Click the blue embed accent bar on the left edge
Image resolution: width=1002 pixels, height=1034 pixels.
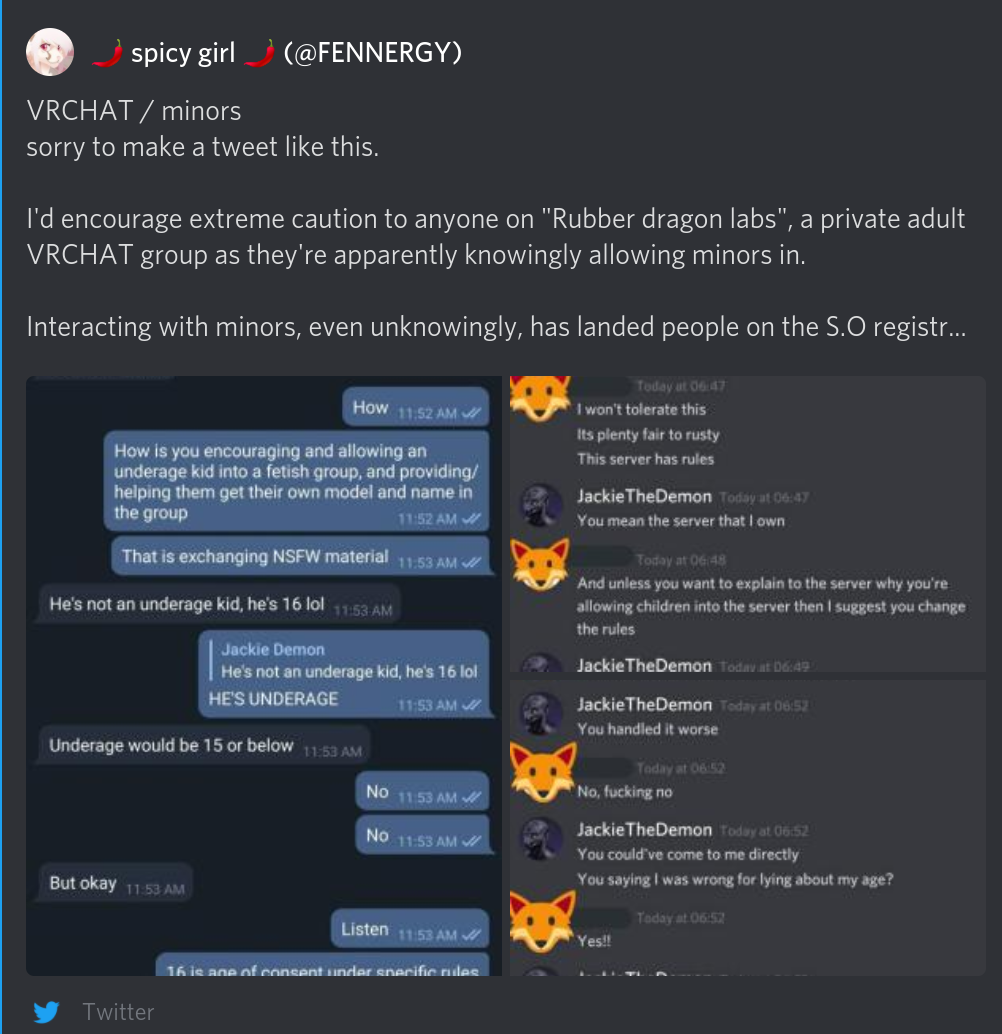pyautogui.click(x=1, y=517)
